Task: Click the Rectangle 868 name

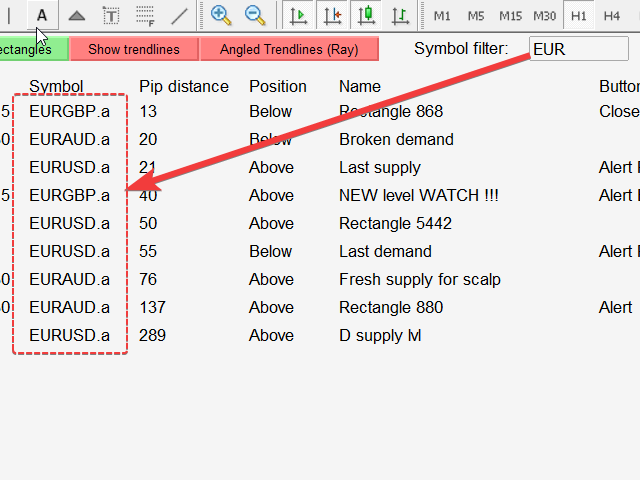Action: (x=391, y=111)
